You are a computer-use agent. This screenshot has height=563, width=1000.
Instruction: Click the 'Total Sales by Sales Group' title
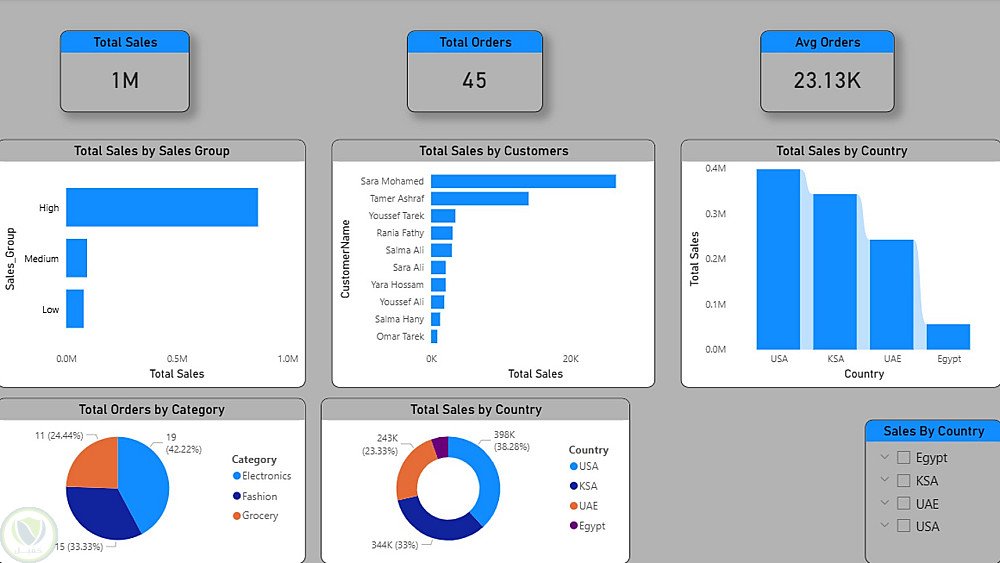pyautogui.click(x=152, y=150)
